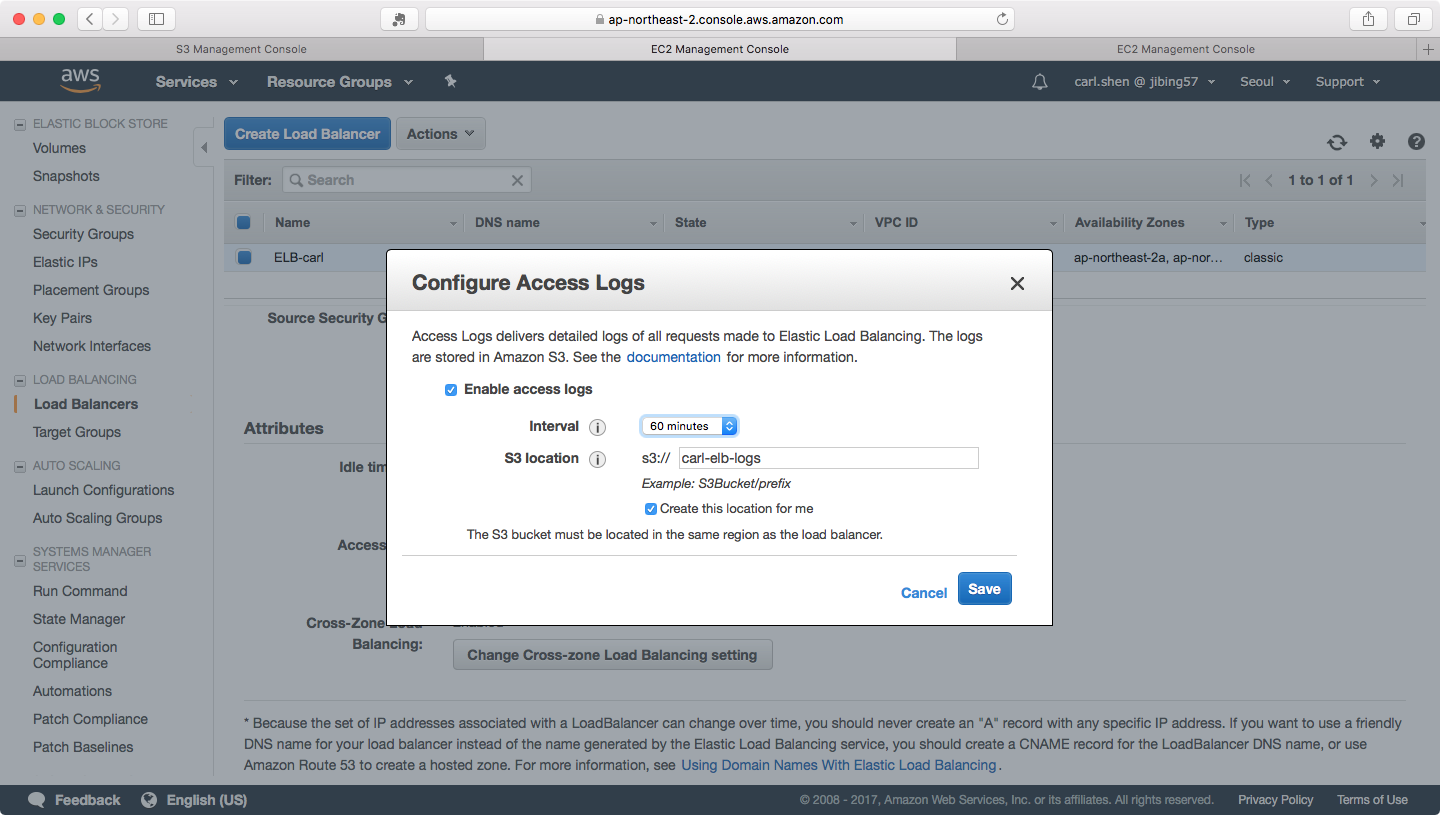The image size is (1440, 815).
Task: Clear the search filter X icon
Action: click(517, 180)
